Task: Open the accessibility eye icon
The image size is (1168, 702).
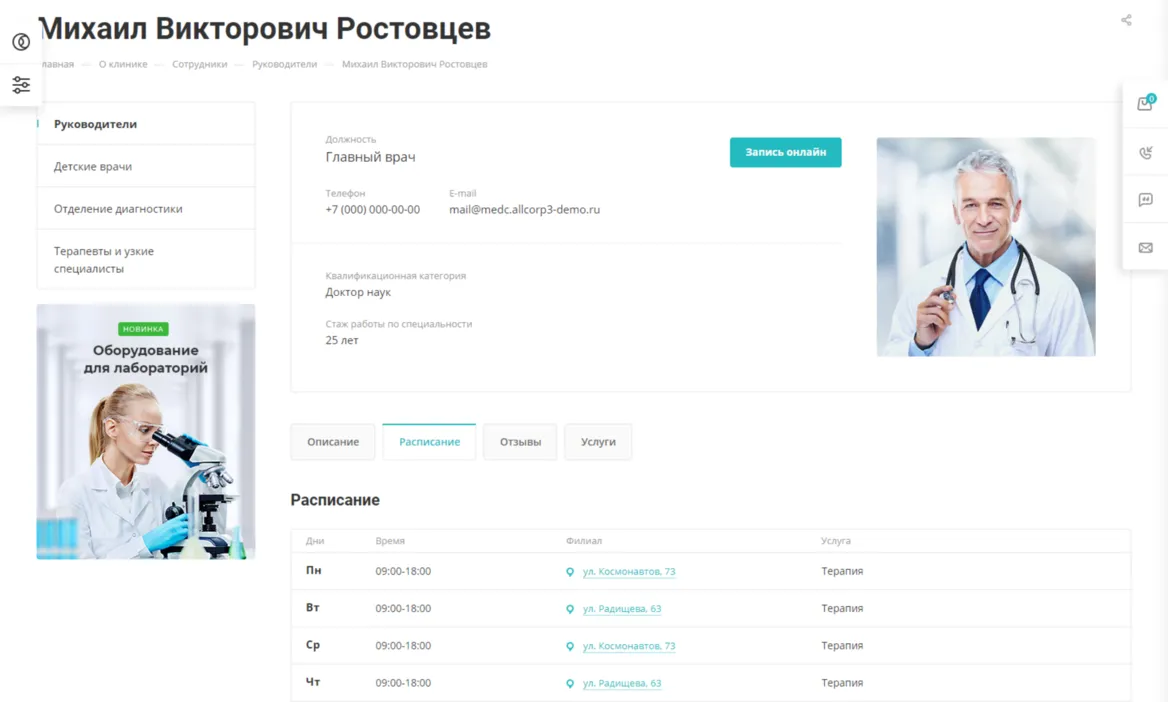Action: click(21, 42)
